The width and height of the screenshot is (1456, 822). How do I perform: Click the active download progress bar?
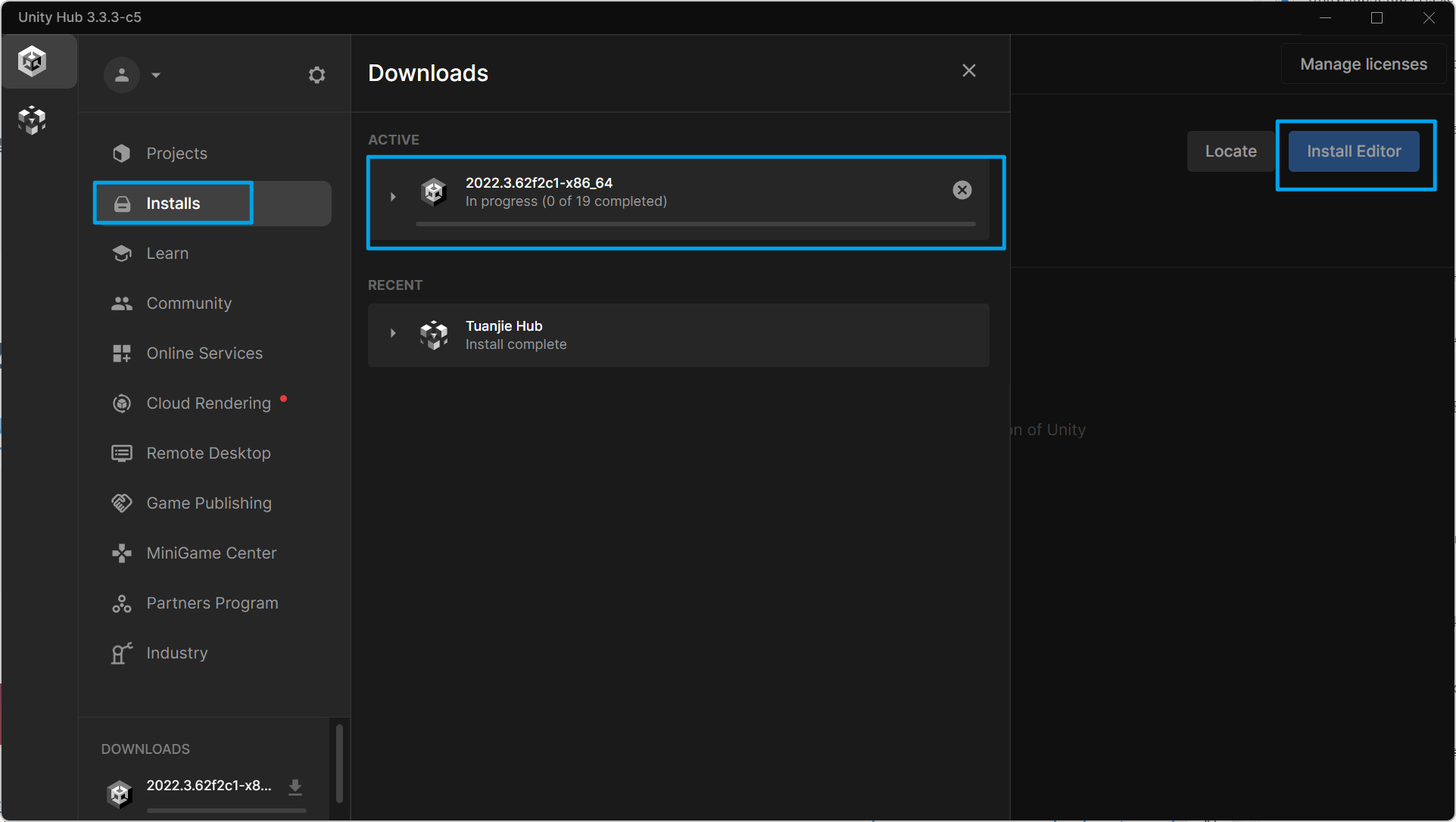(x=695, y=224)
